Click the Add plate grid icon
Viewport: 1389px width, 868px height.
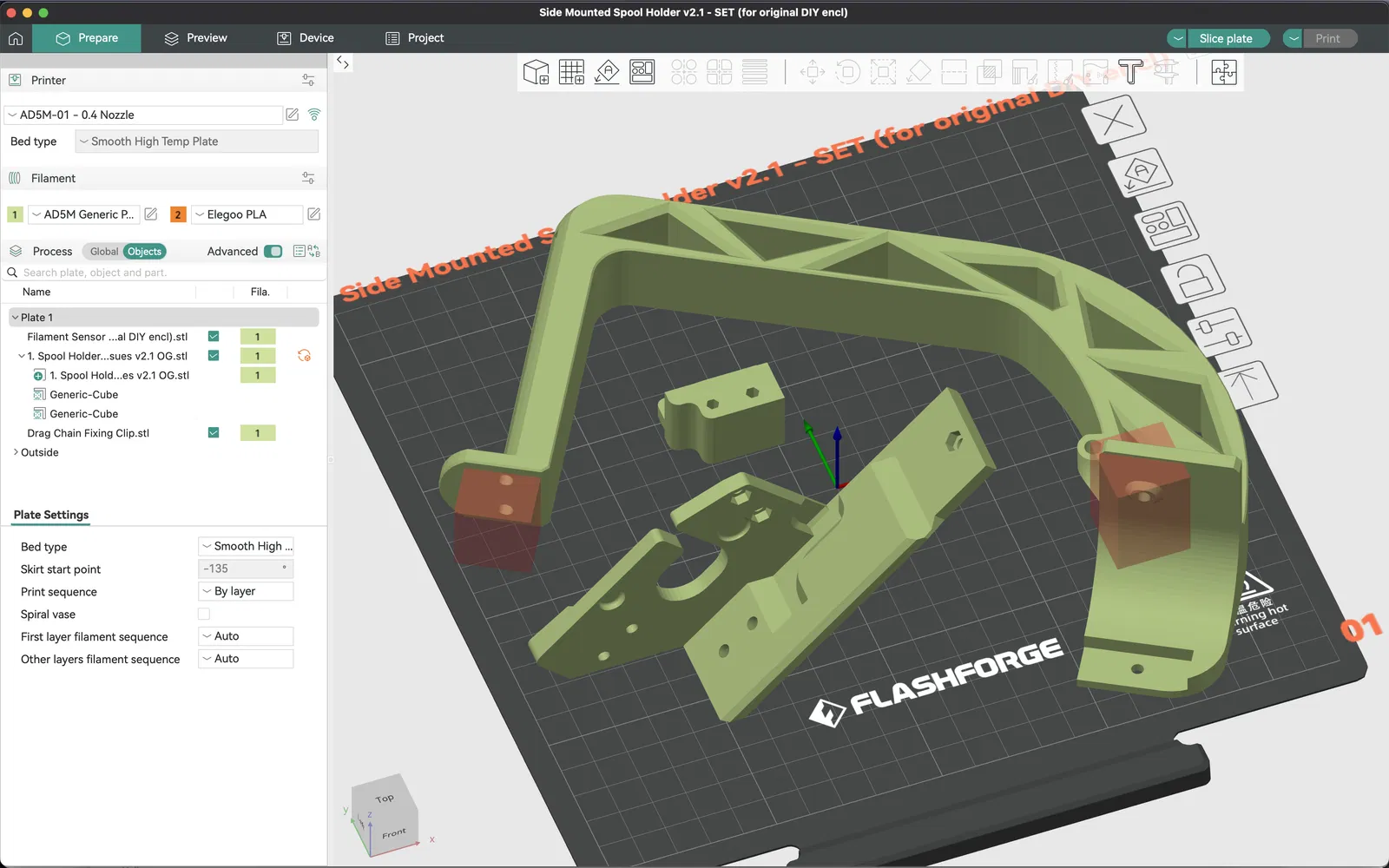(571, 72)
